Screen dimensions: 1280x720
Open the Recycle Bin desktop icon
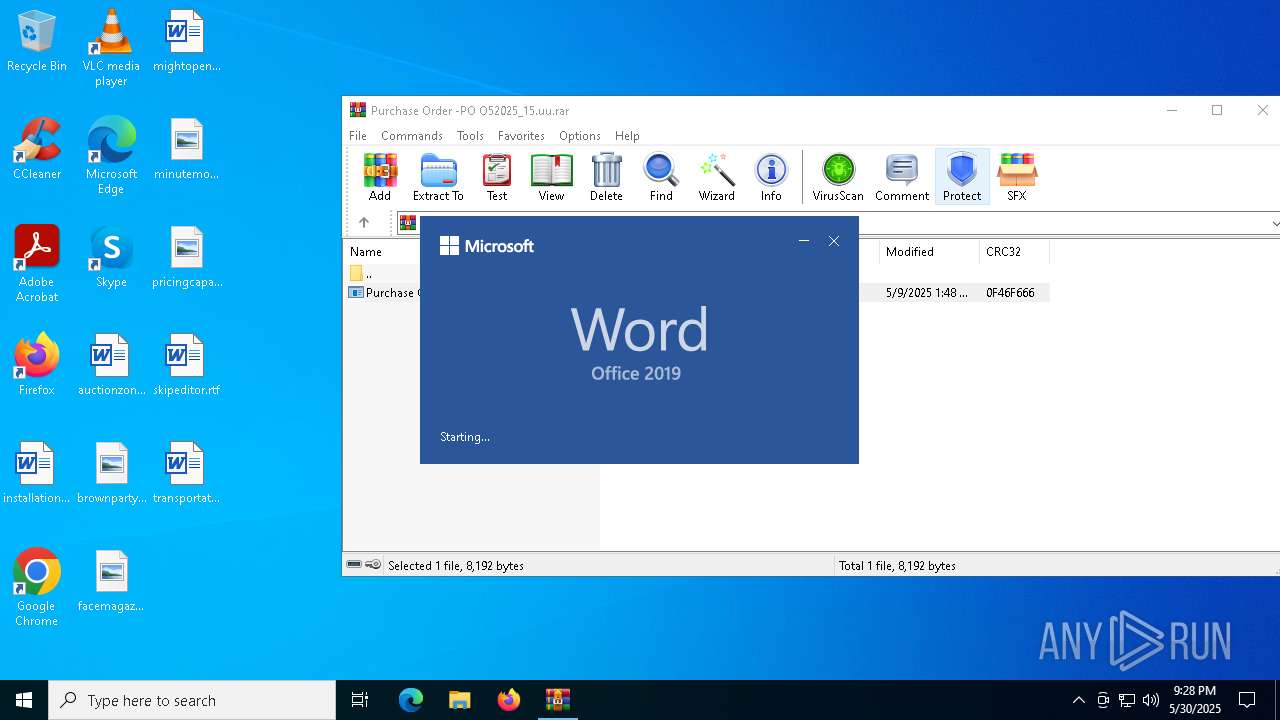pos(37,42)
